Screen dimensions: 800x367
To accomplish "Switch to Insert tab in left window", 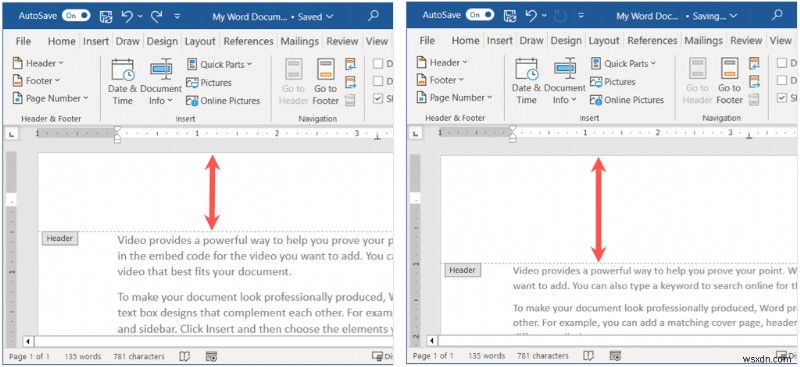I will [96, 41].
